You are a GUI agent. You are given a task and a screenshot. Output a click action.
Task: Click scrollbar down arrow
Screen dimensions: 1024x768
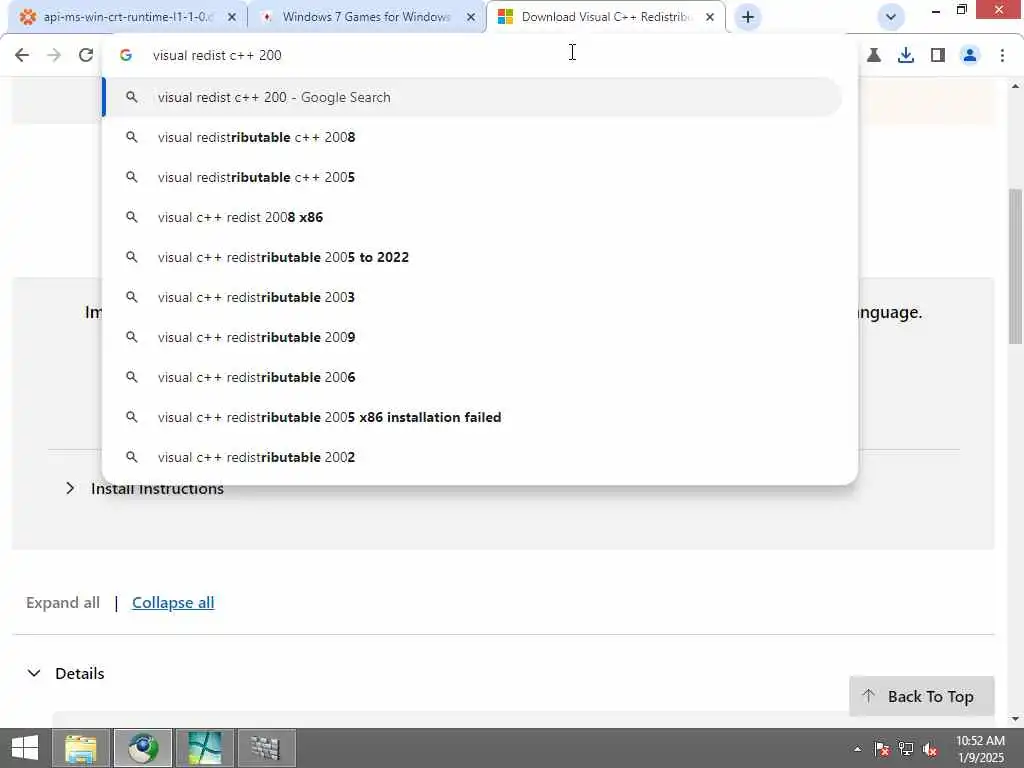point(1015,719)
